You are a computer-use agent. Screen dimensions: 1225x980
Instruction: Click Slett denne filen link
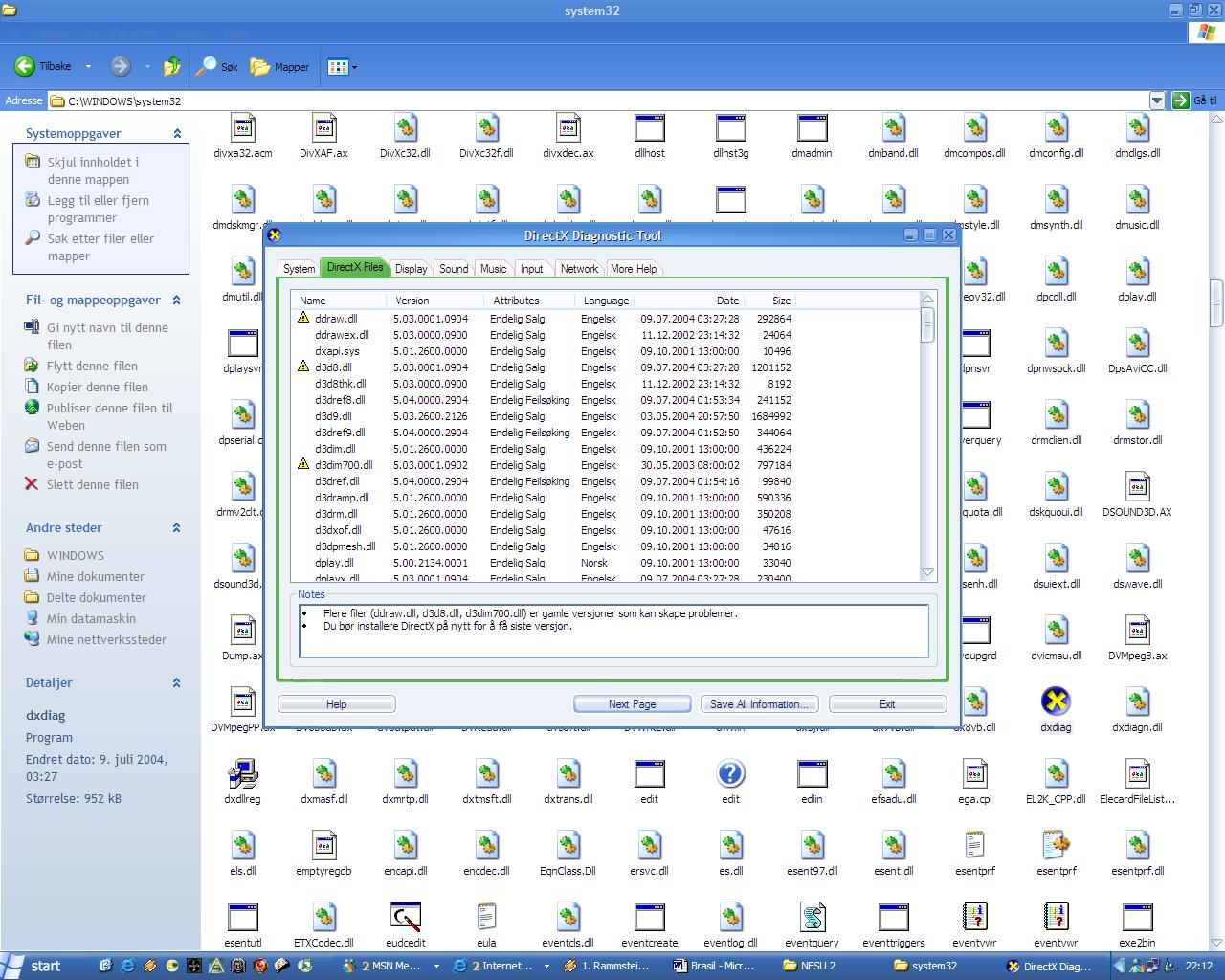(93, 484)
